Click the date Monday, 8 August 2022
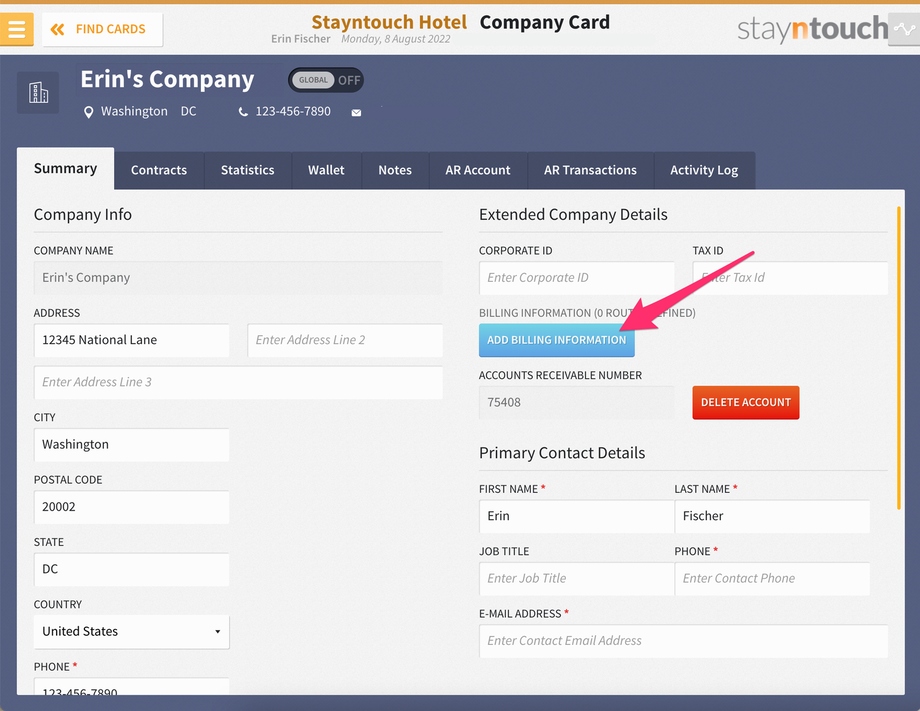This screenshot has height=711, width=920. click(x=396, y=39)
